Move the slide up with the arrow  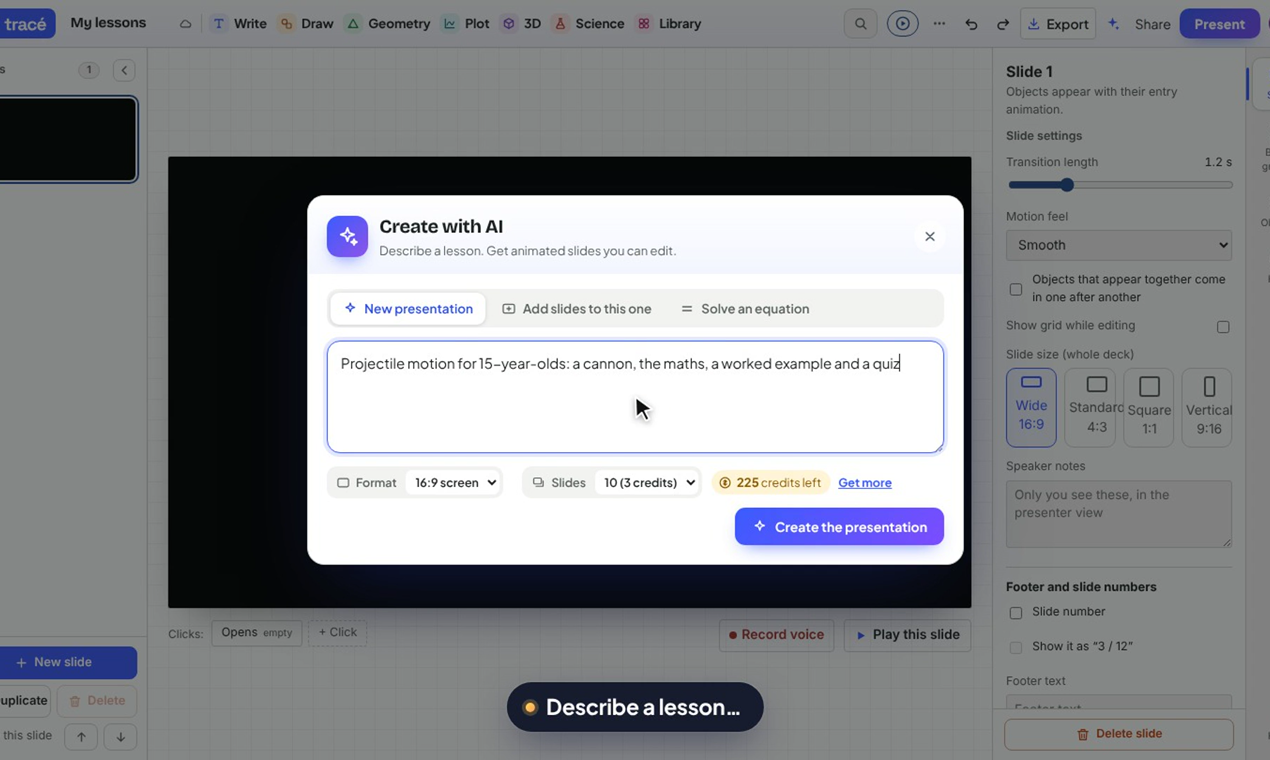(81, 737)
